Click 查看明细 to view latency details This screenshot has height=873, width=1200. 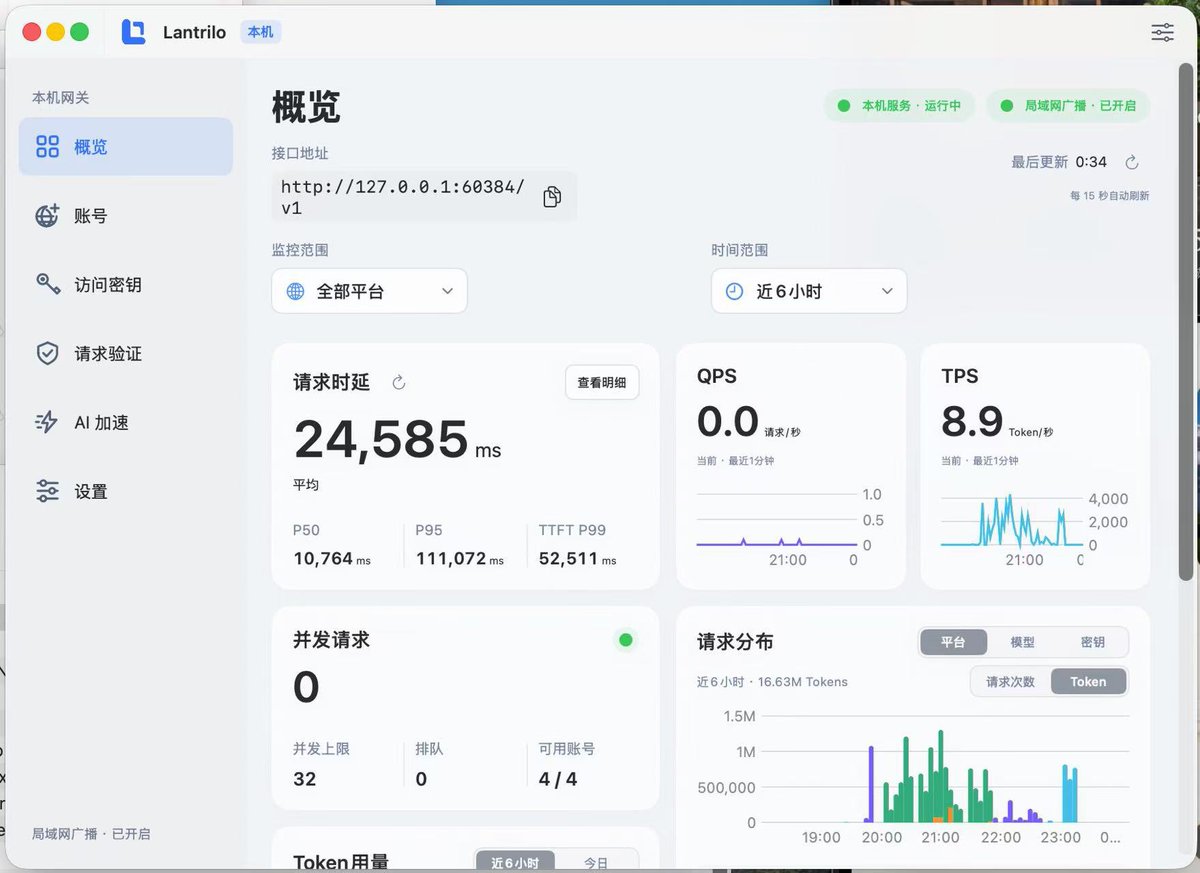click(602, 382)
